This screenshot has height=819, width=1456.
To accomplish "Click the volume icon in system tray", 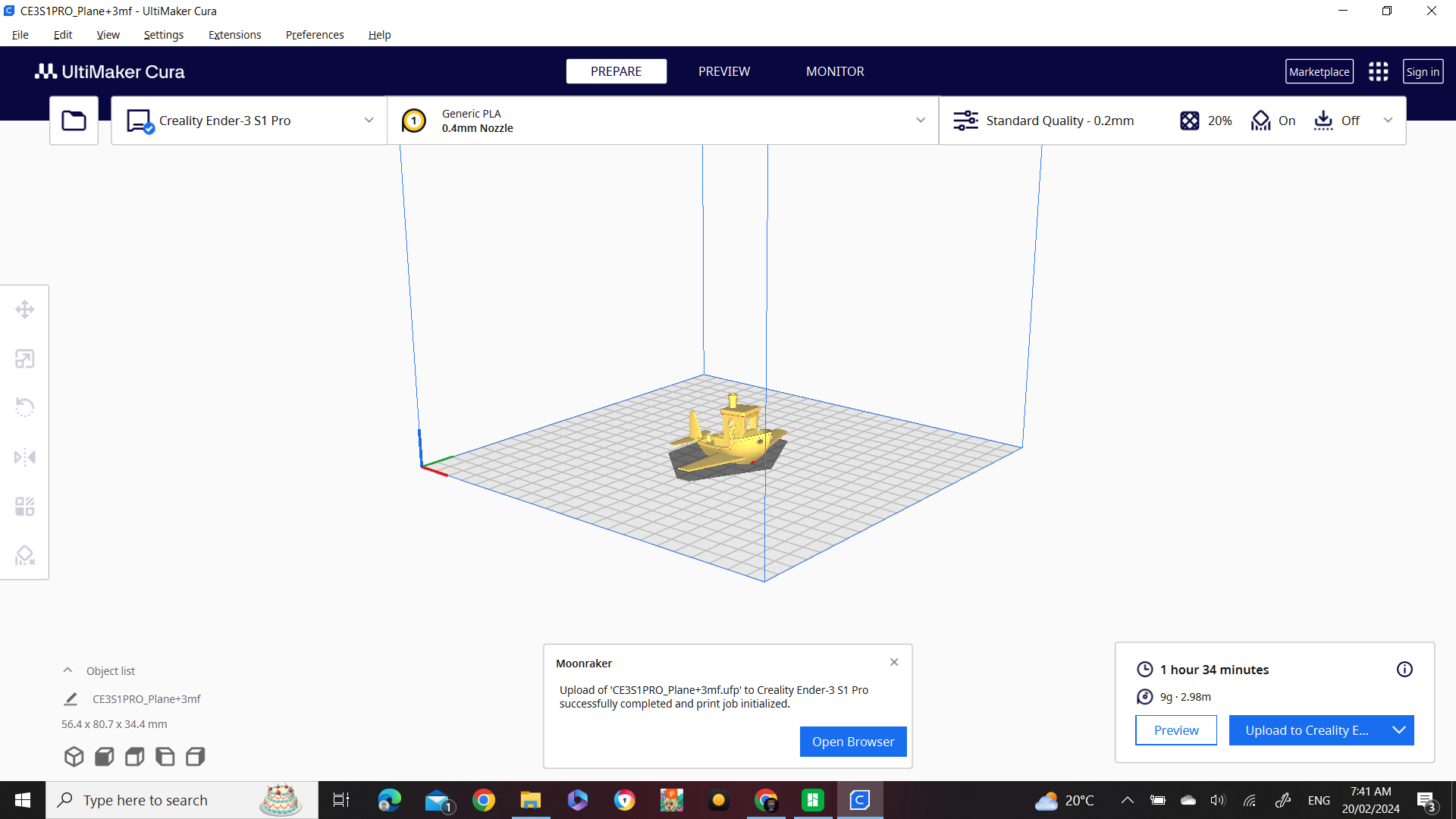I will (x=1218, y=800).
